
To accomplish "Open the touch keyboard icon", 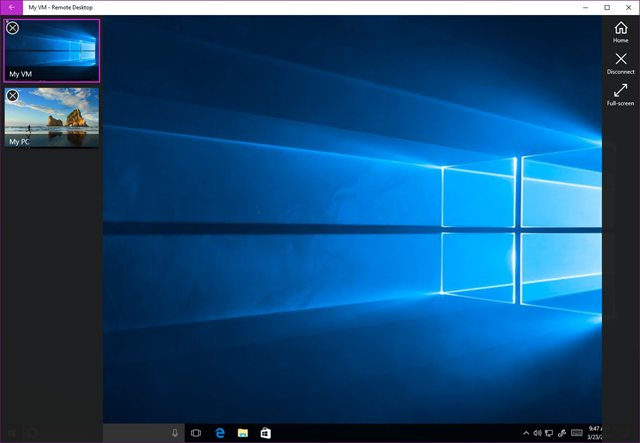I will coord(577,433).
